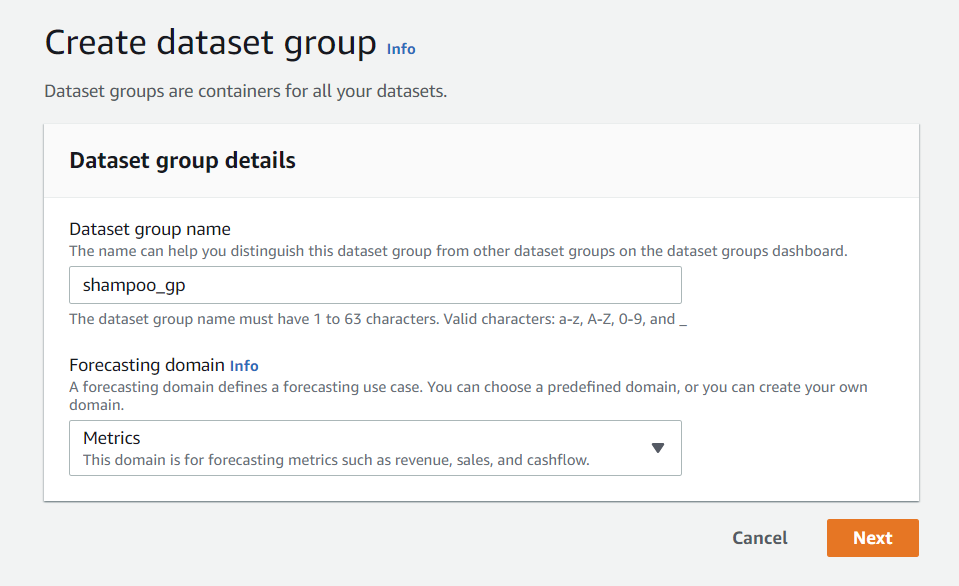The height and width of the screenshot is (586, 959).
Task: Click the "Create dataset group" page heading
Action: click(210, 44)
